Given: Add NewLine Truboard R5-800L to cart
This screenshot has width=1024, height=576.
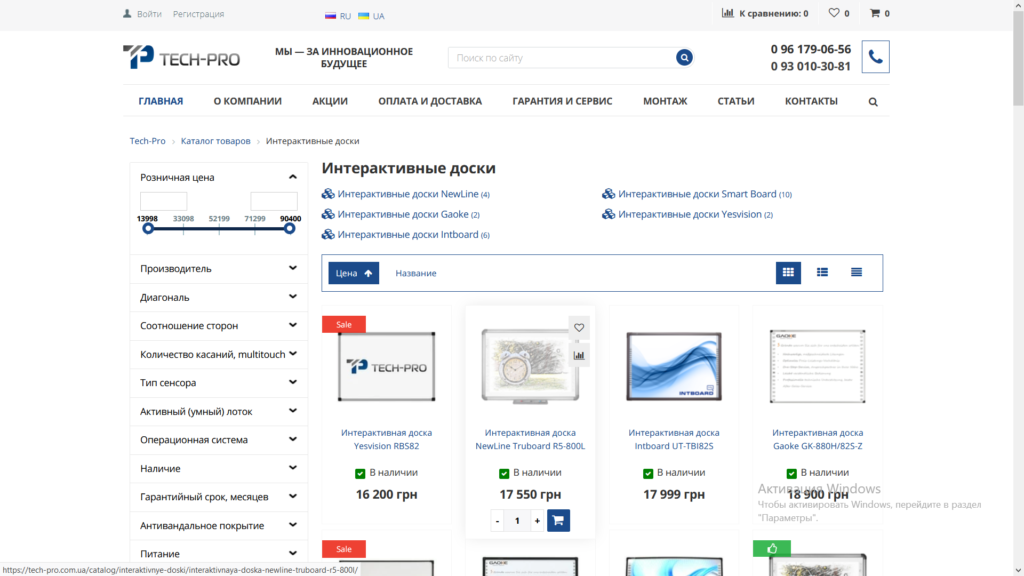Looking at the screenshot, I should click(x=558, y=520).
